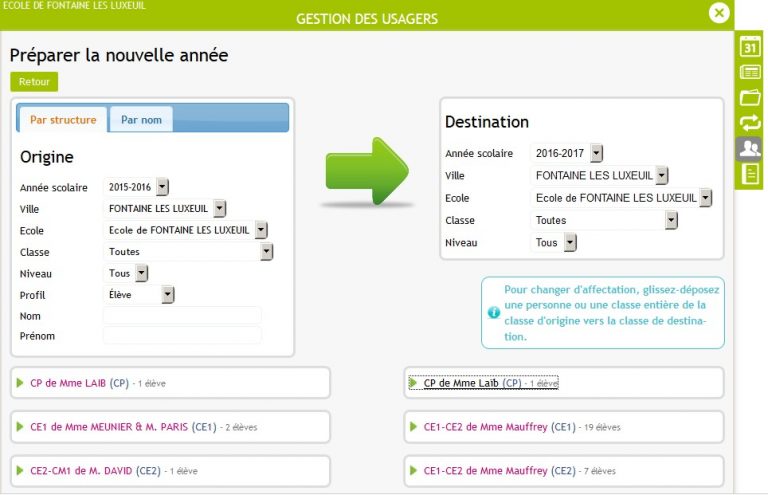Open the news list icon in the sidebar
The image size is (768, 495).
(750, 72)
